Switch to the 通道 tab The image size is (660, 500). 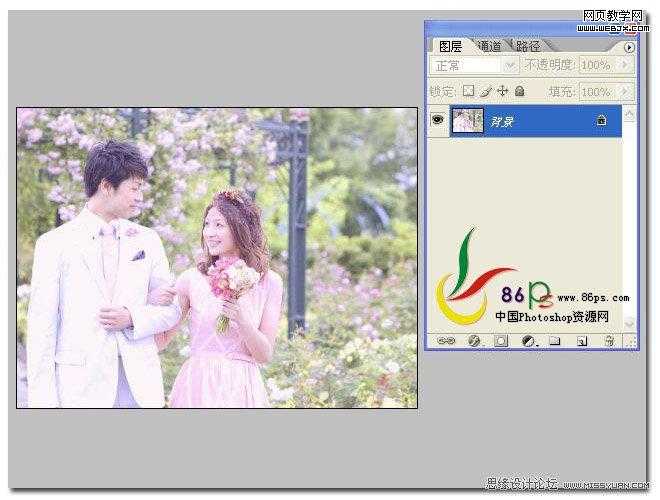(x=490, y=46)
